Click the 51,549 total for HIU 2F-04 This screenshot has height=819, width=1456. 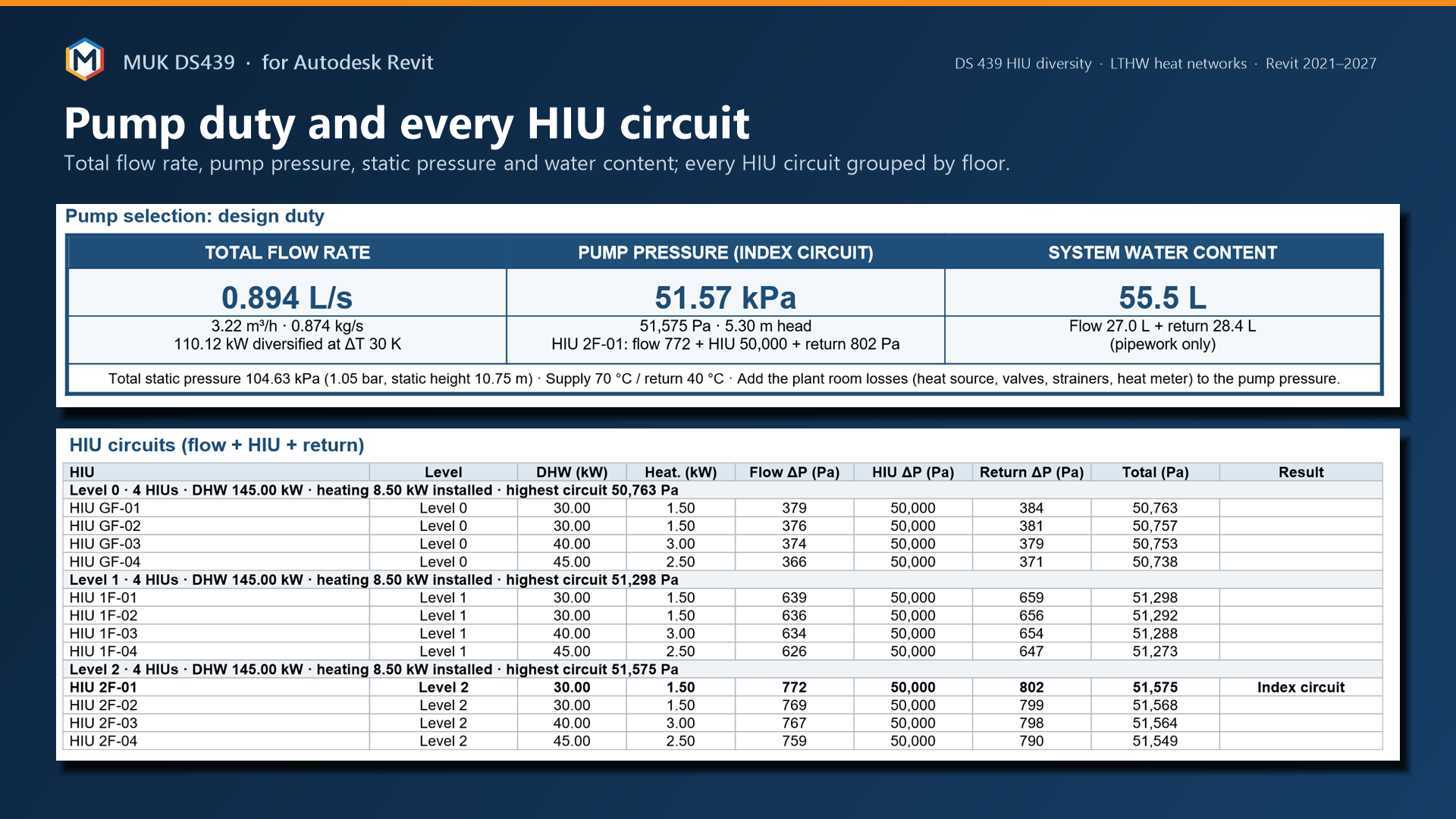click(1155, 741)
